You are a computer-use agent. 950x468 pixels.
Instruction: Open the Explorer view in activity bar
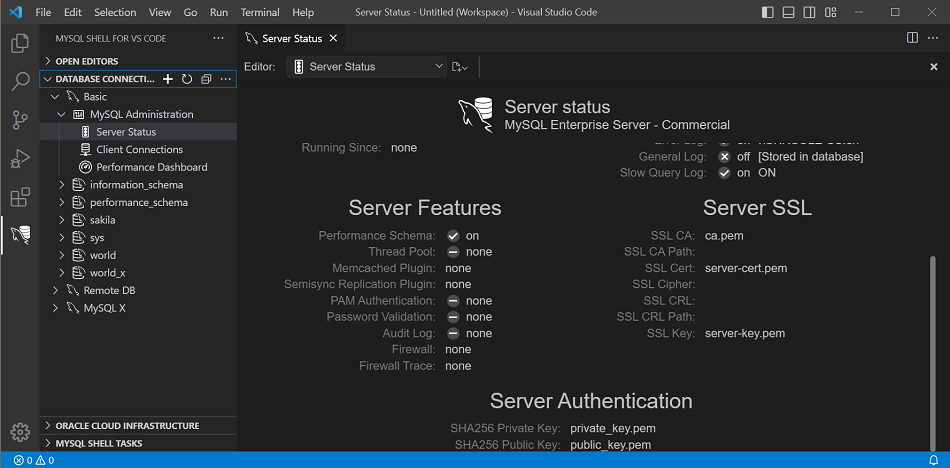click(19, 44)
